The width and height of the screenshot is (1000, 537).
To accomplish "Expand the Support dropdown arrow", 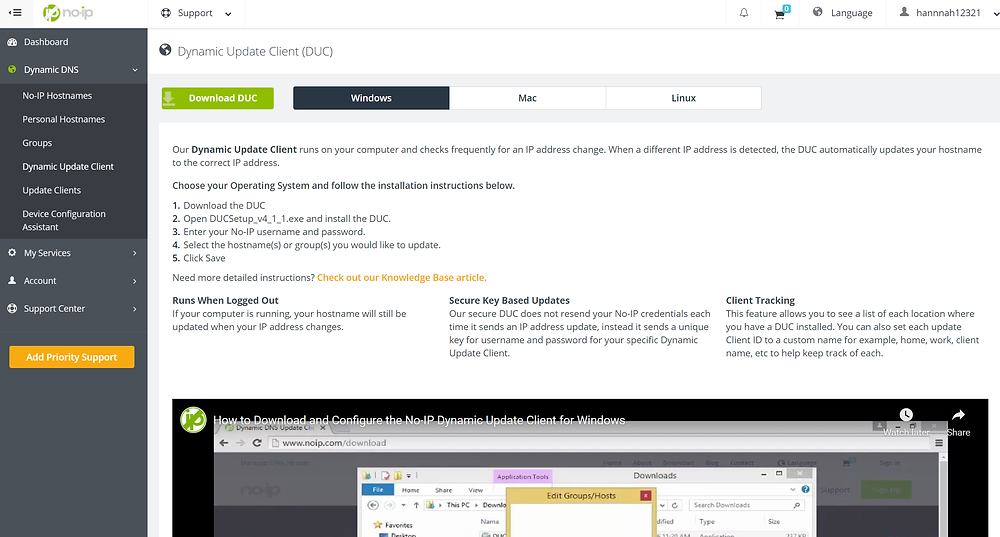I will tap(228, 14).
